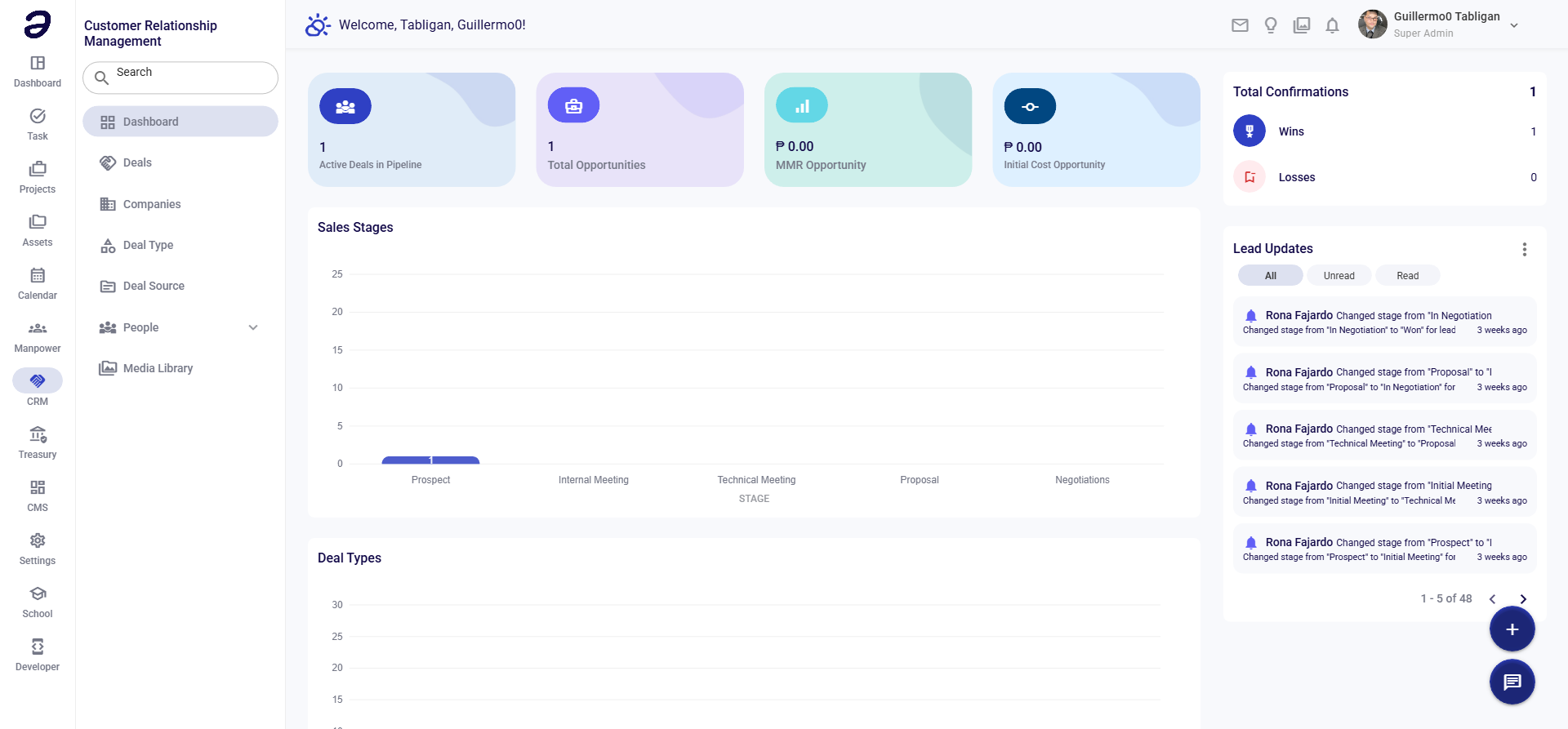
Task: Click the lightbulb icon in header
Action: (1271, 25)
